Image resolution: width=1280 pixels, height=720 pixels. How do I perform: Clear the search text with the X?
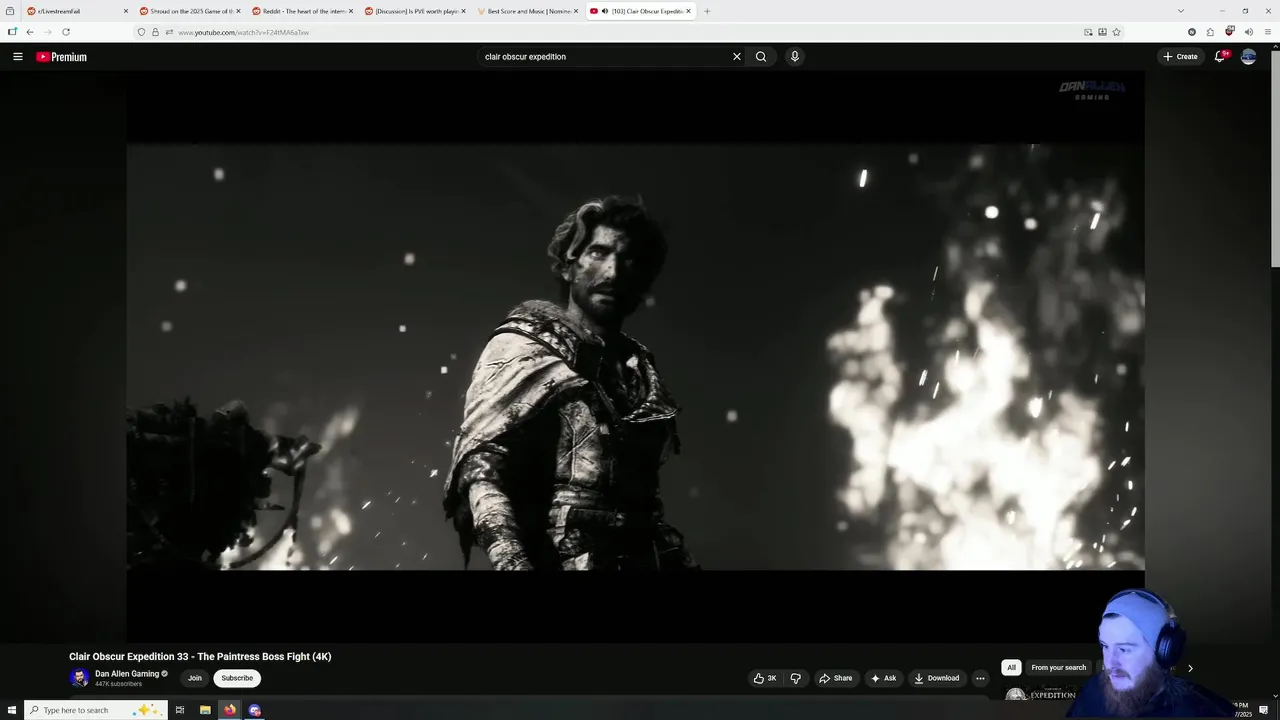point(737,57)
